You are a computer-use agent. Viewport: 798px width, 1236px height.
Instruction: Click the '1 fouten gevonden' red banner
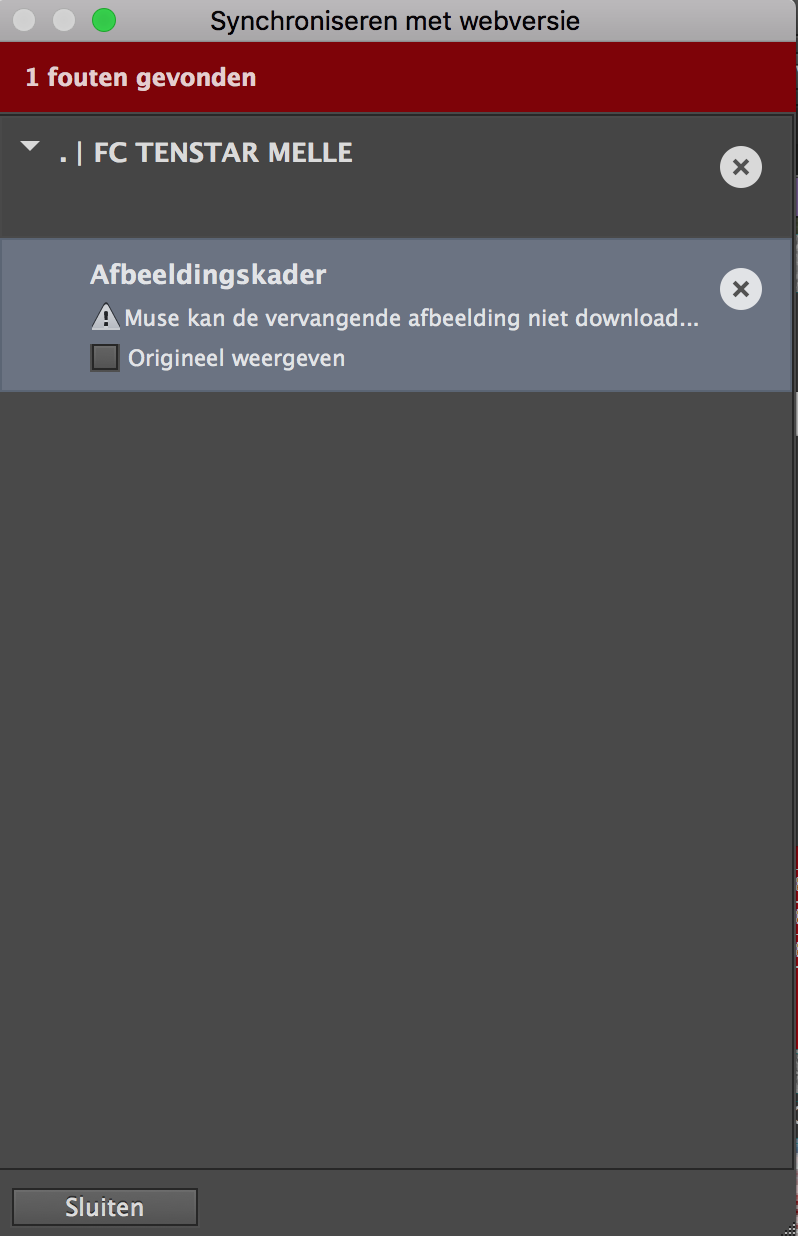pos(399,77)
